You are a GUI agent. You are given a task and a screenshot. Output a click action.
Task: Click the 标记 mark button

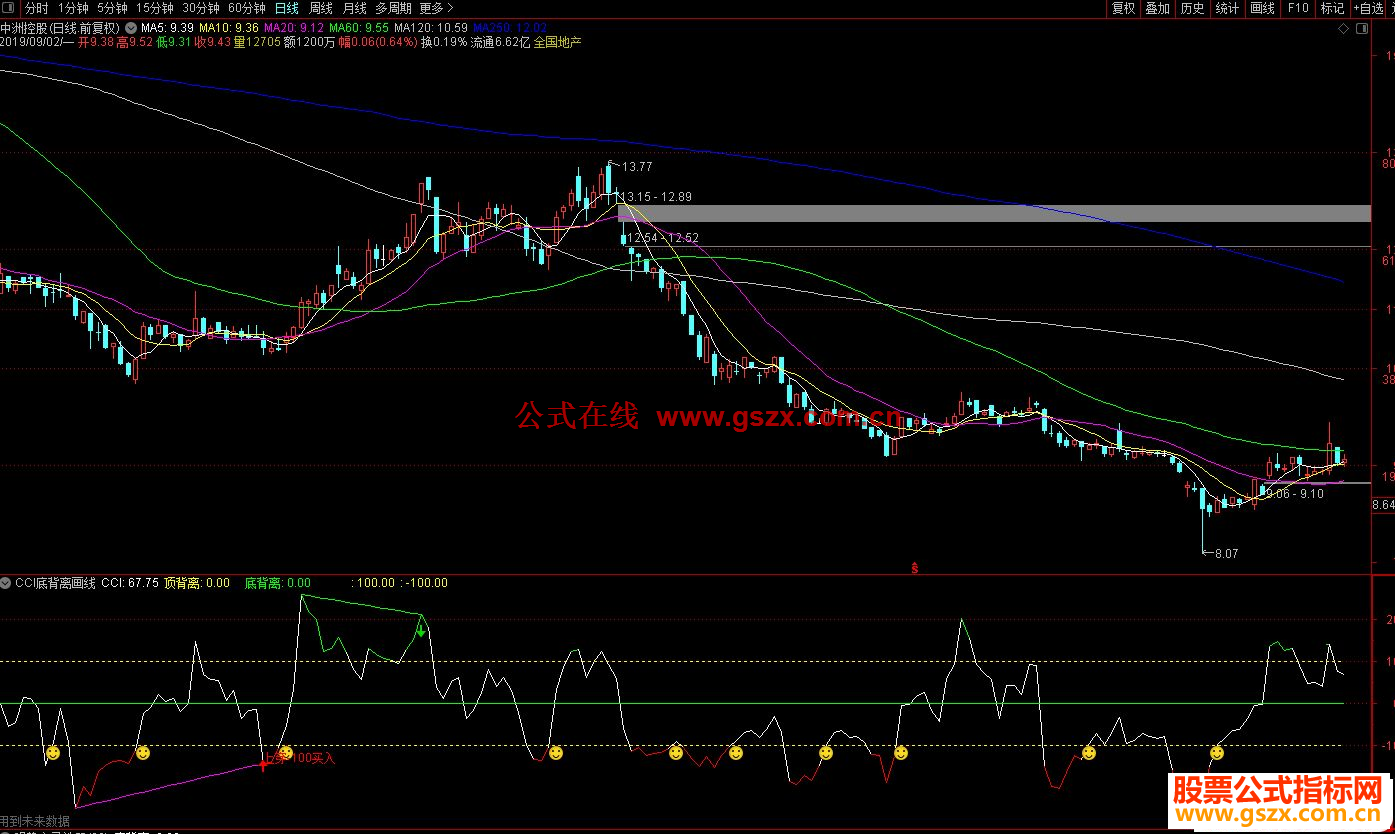pos(1332,8)
